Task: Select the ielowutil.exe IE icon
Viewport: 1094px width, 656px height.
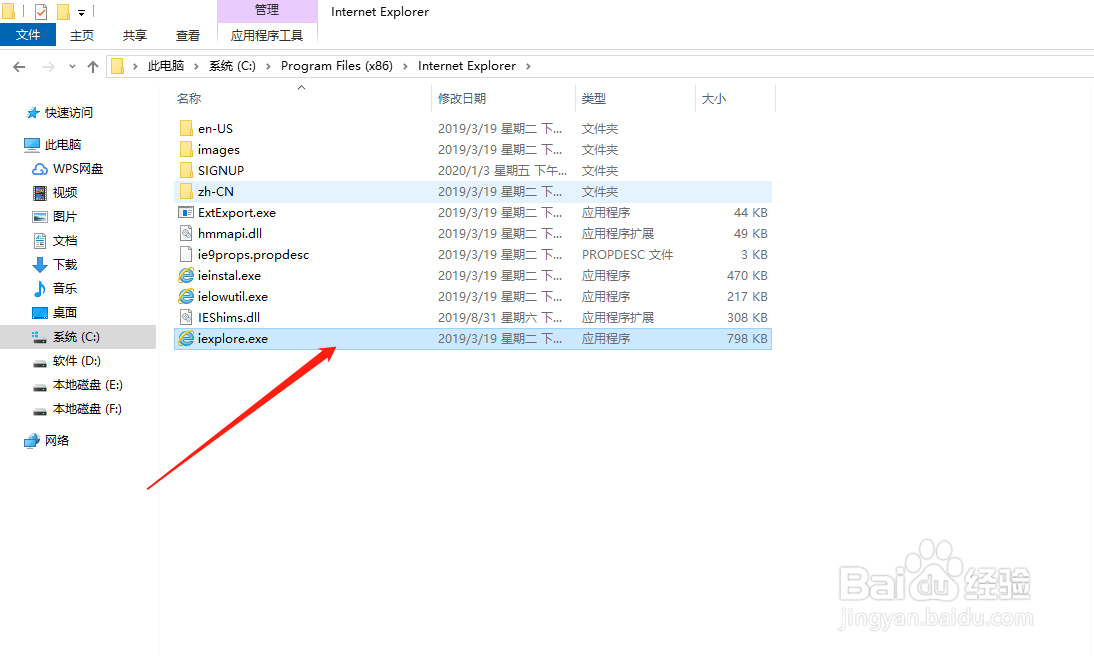Action: coord(186,296)
